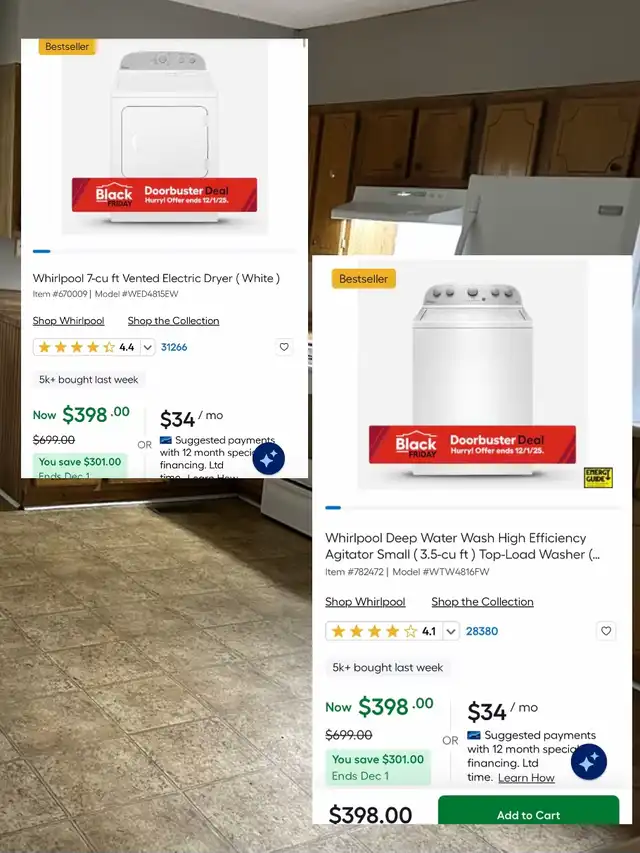View the yellow Energy Guide label
This screenshot has width=640, height=853.
pos(598,477)
